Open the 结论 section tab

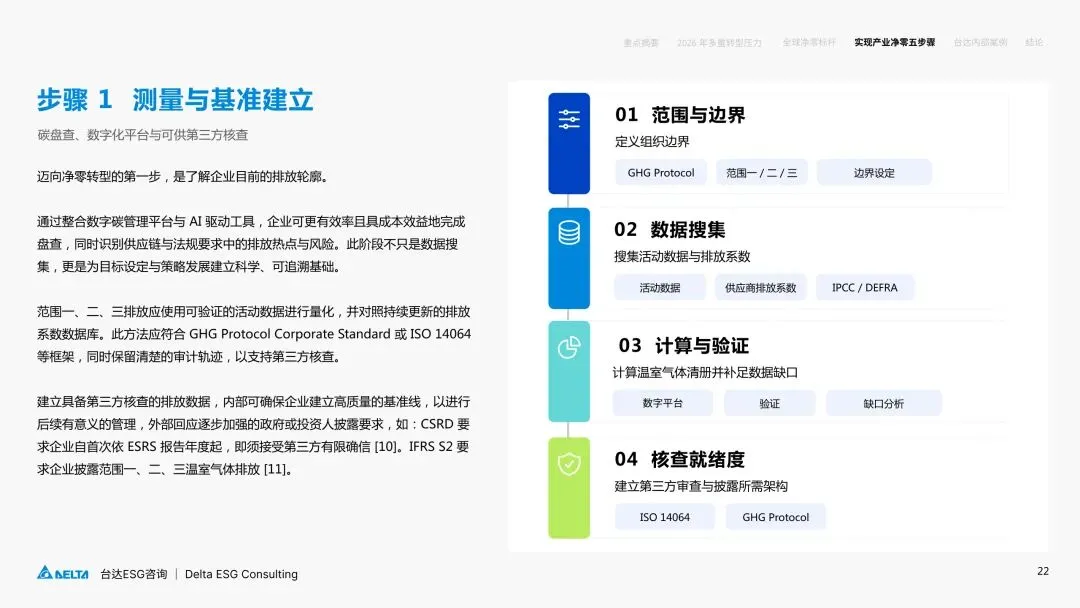click(1034, 43)
